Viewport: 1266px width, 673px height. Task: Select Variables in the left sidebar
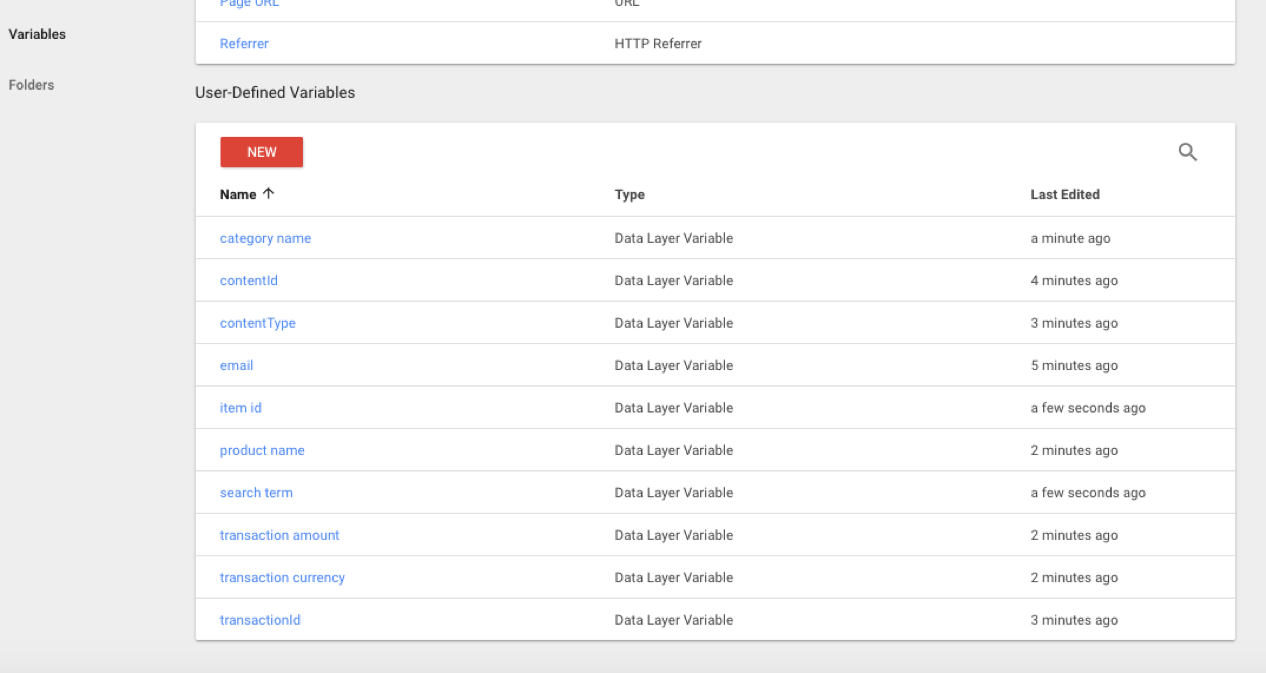pos(37,34)
